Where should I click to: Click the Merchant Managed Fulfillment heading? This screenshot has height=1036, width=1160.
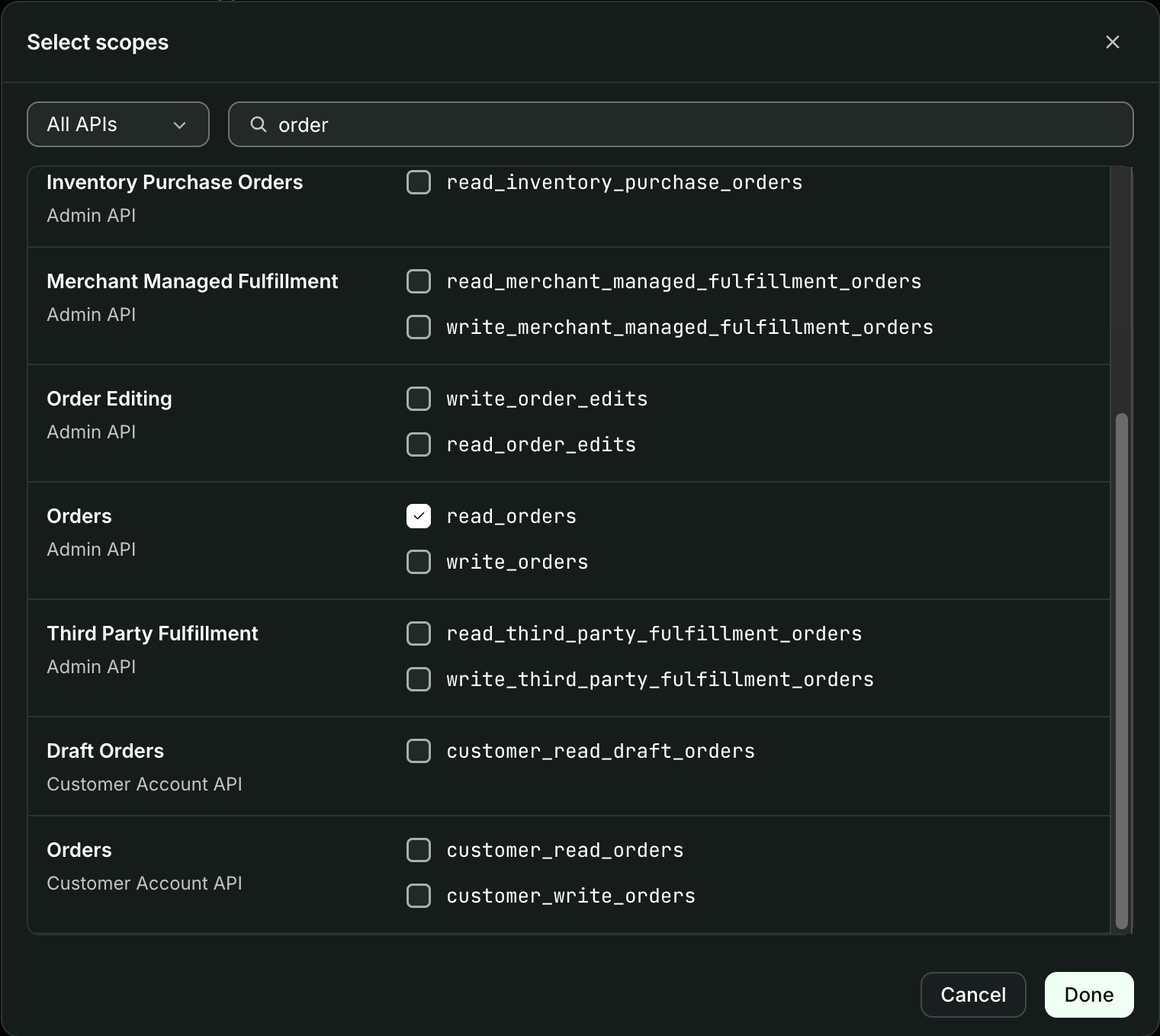pyautogui.click(x=192, y=281)
